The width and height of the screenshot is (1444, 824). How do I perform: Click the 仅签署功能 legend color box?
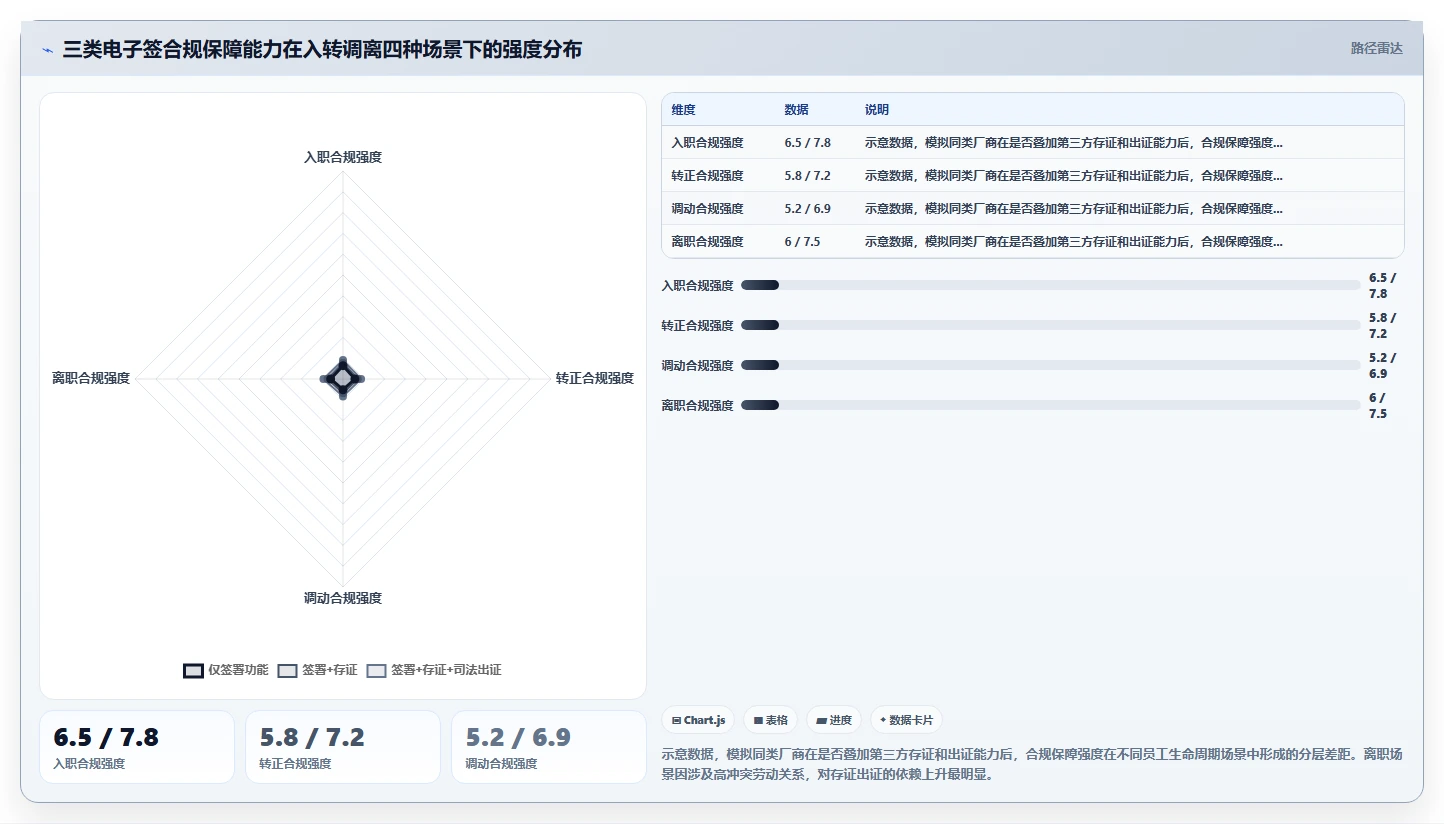(x=194, y=670)
